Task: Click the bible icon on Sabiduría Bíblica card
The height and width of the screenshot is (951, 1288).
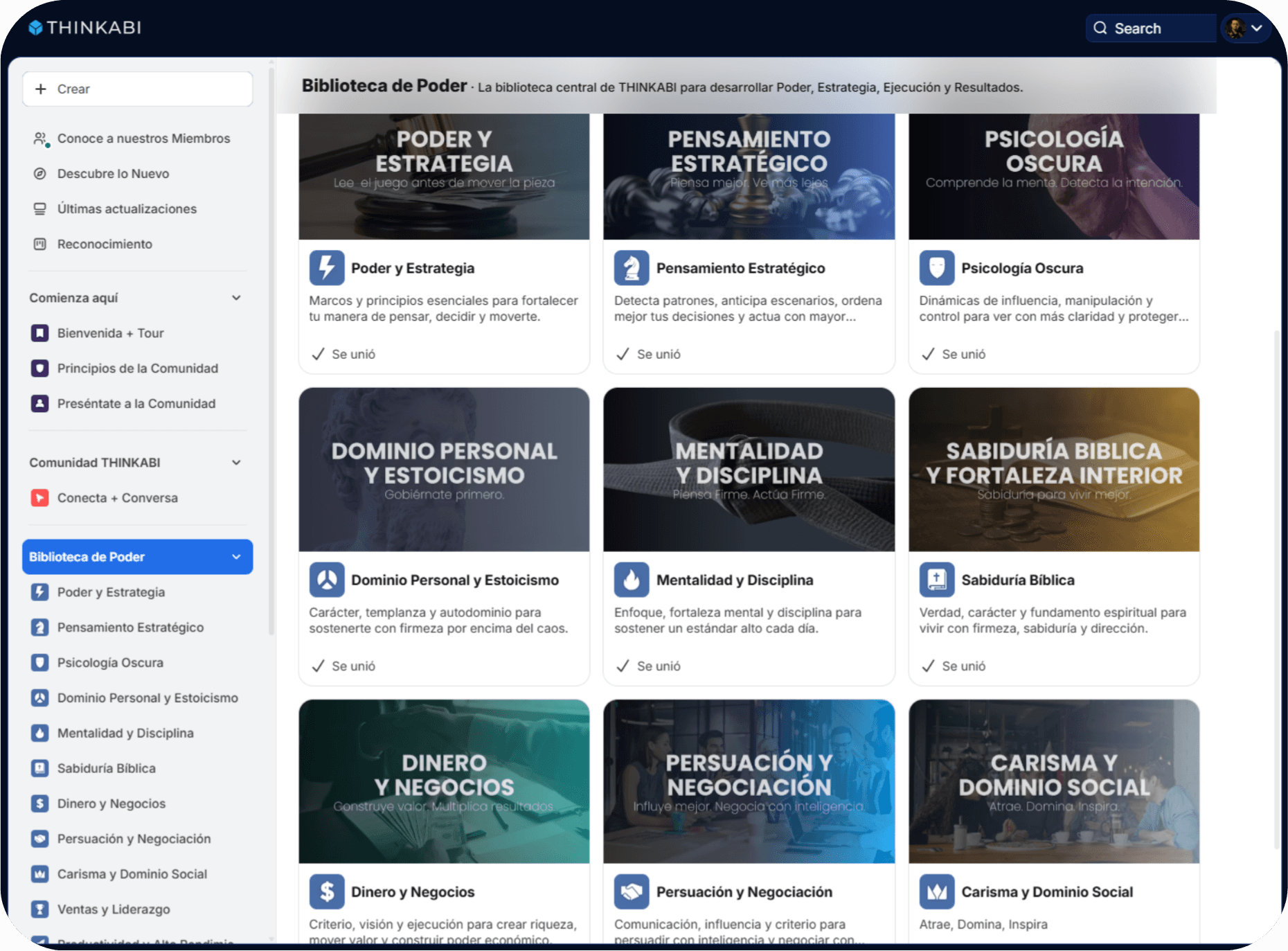Action: coord(937,580)
